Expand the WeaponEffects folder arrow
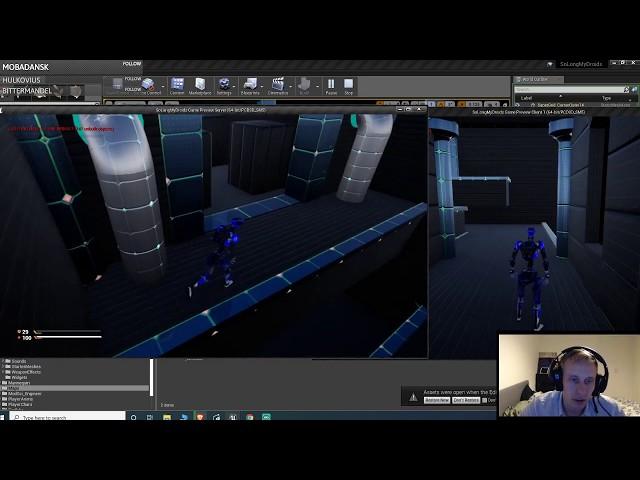This screenshot has width=640, height=480. point(3,372)
